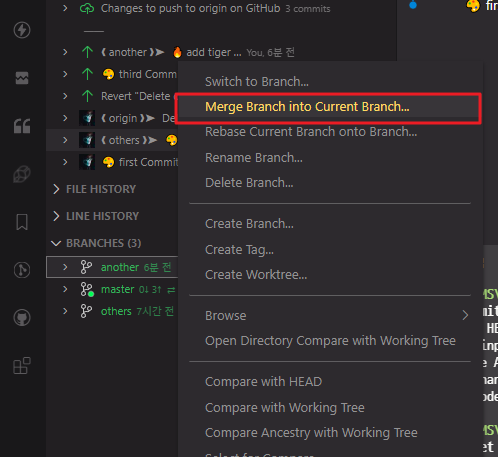
Task: Click the green up arrow on add tiger commit
Action: click(x=87, y=52)
